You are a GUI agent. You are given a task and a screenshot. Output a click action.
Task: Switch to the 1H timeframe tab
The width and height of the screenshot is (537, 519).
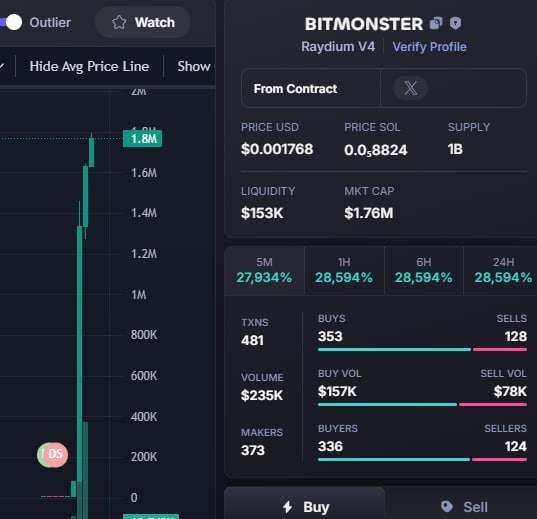tap(344, 271)
